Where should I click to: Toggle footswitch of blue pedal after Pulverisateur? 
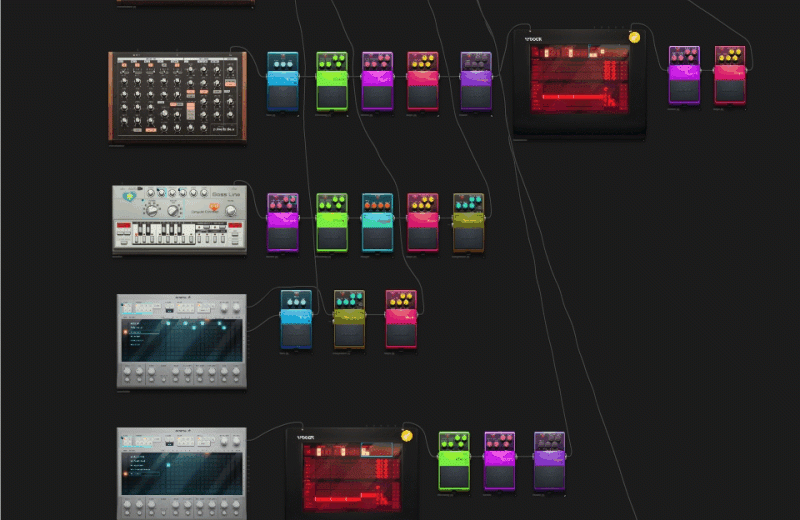283,97
